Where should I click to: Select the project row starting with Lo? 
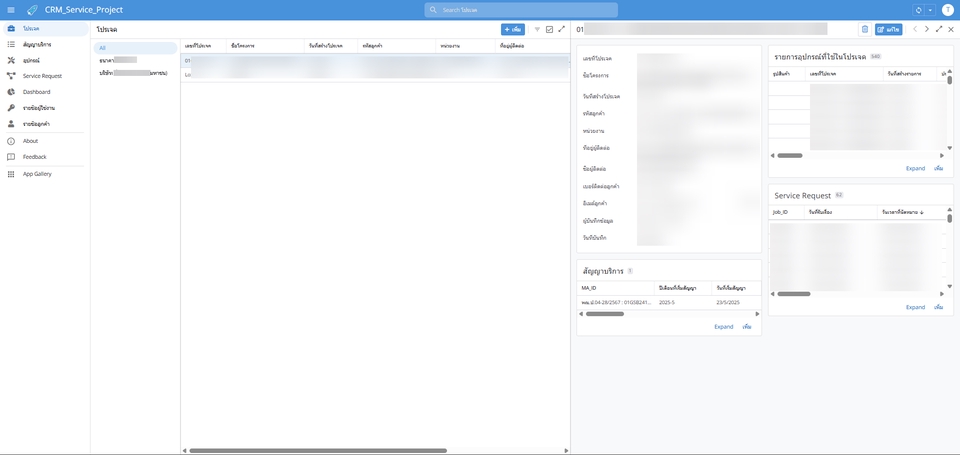pyautogui.click(x=375, y=74)
